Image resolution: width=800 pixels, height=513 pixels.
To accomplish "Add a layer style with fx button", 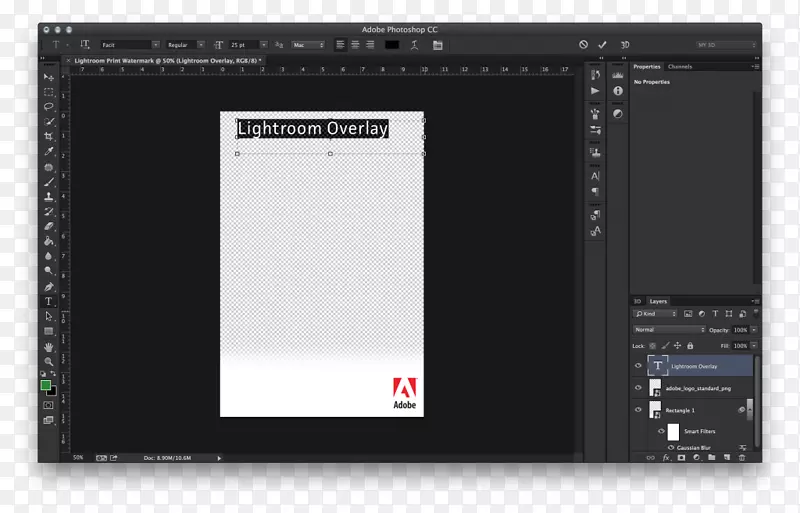I will click(666, 457).
